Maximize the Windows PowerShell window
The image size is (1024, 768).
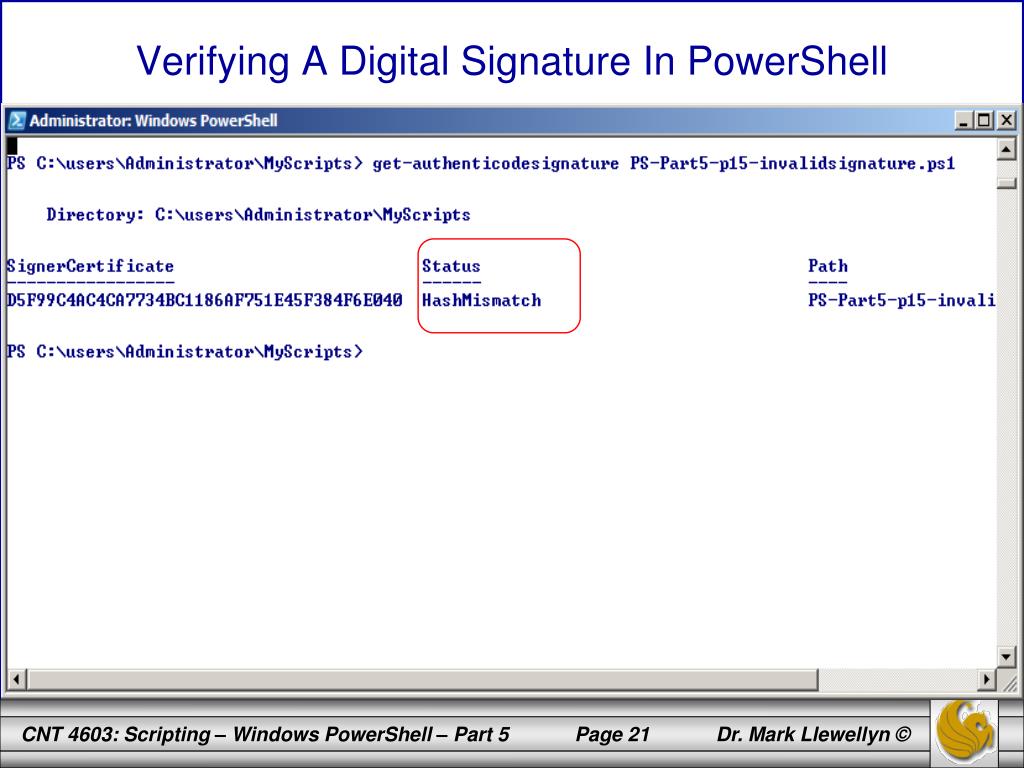984,121
